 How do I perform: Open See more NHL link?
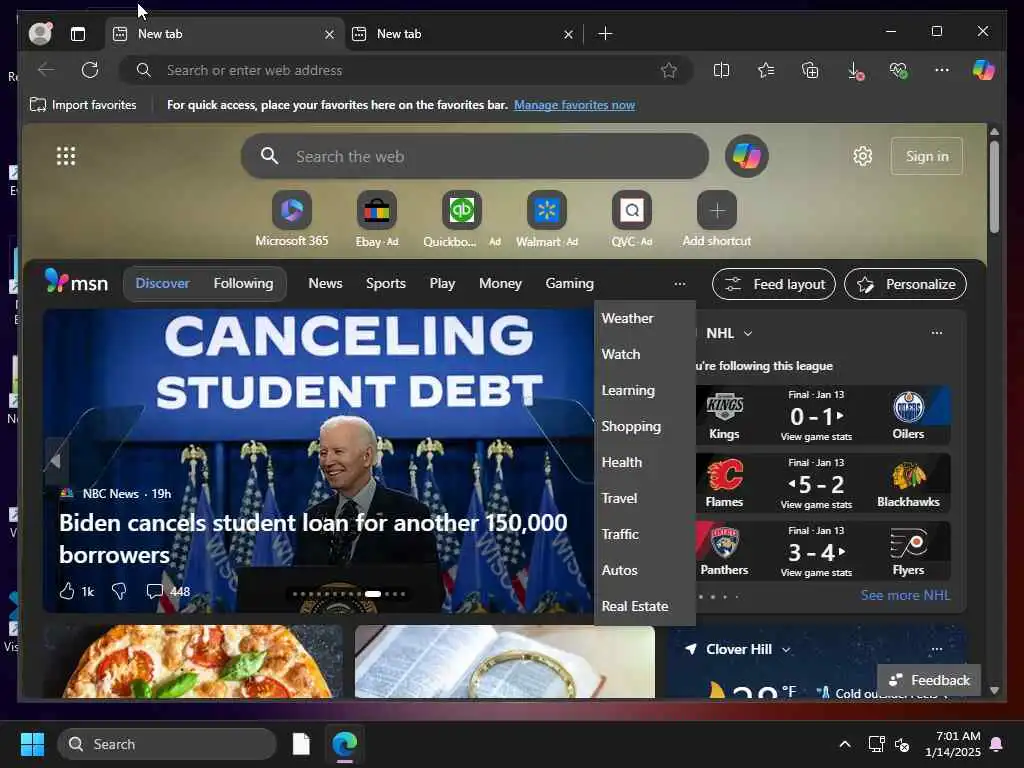[x=905, y=595]
